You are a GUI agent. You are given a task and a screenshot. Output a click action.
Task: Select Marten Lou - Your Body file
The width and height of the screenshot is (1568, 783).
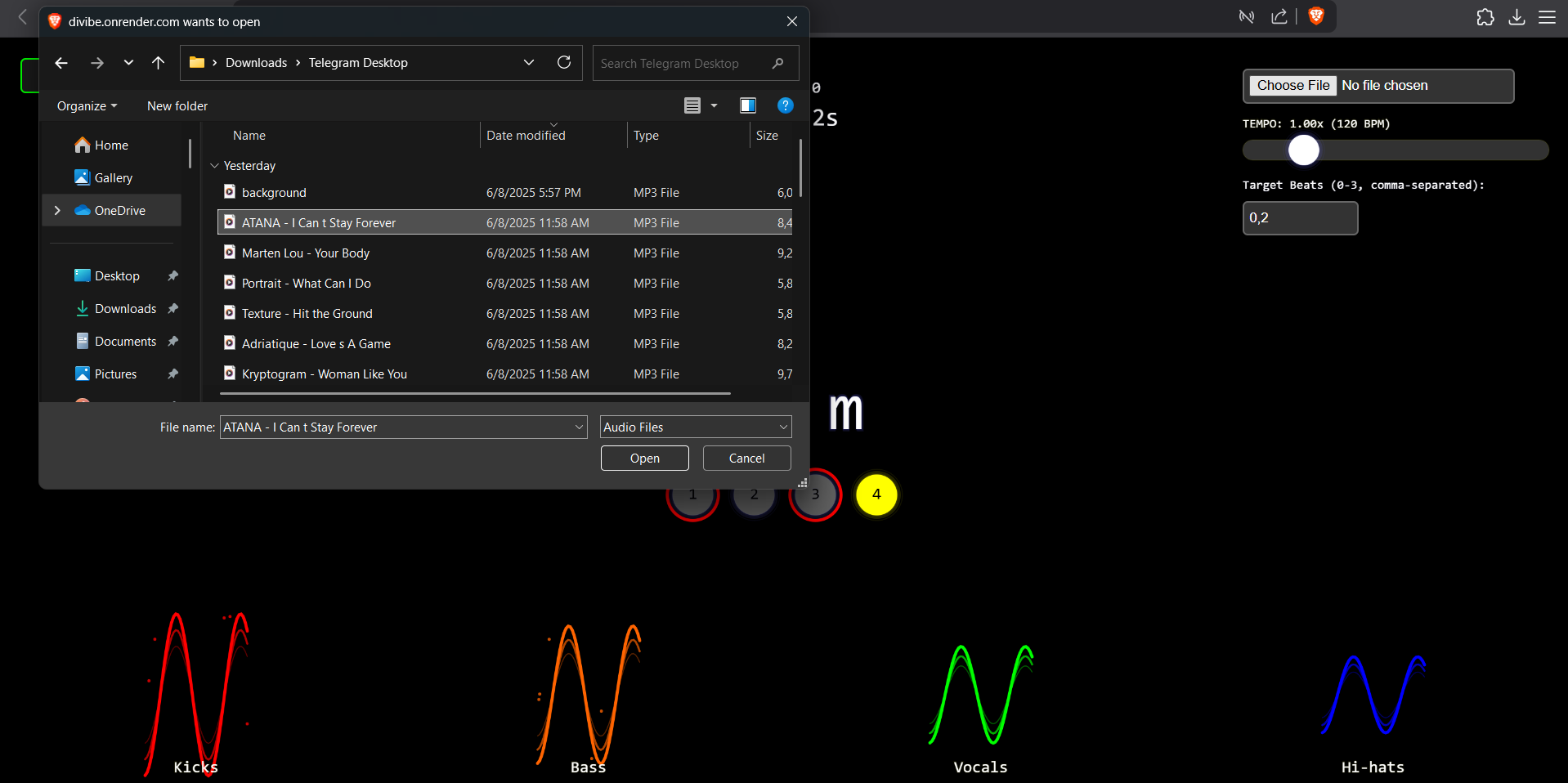(x=505, y=253)
